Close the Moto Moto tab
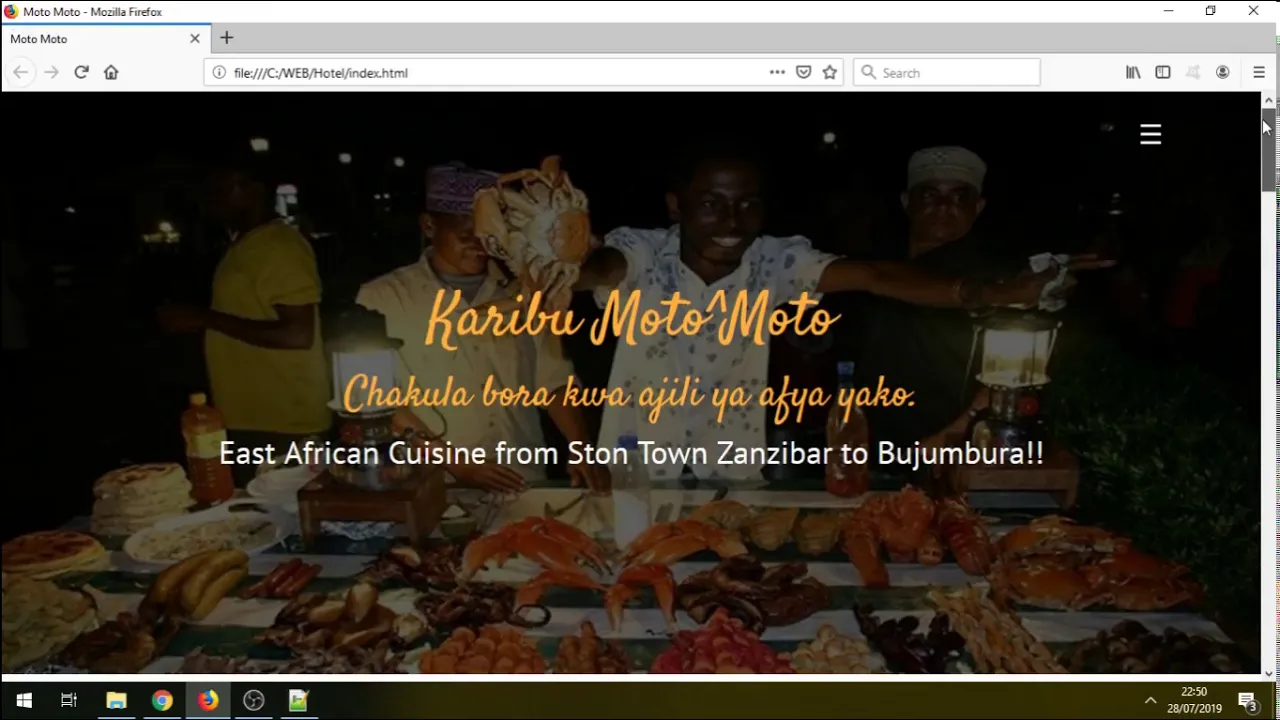1280x720 pixels. (x=195, y=38)
